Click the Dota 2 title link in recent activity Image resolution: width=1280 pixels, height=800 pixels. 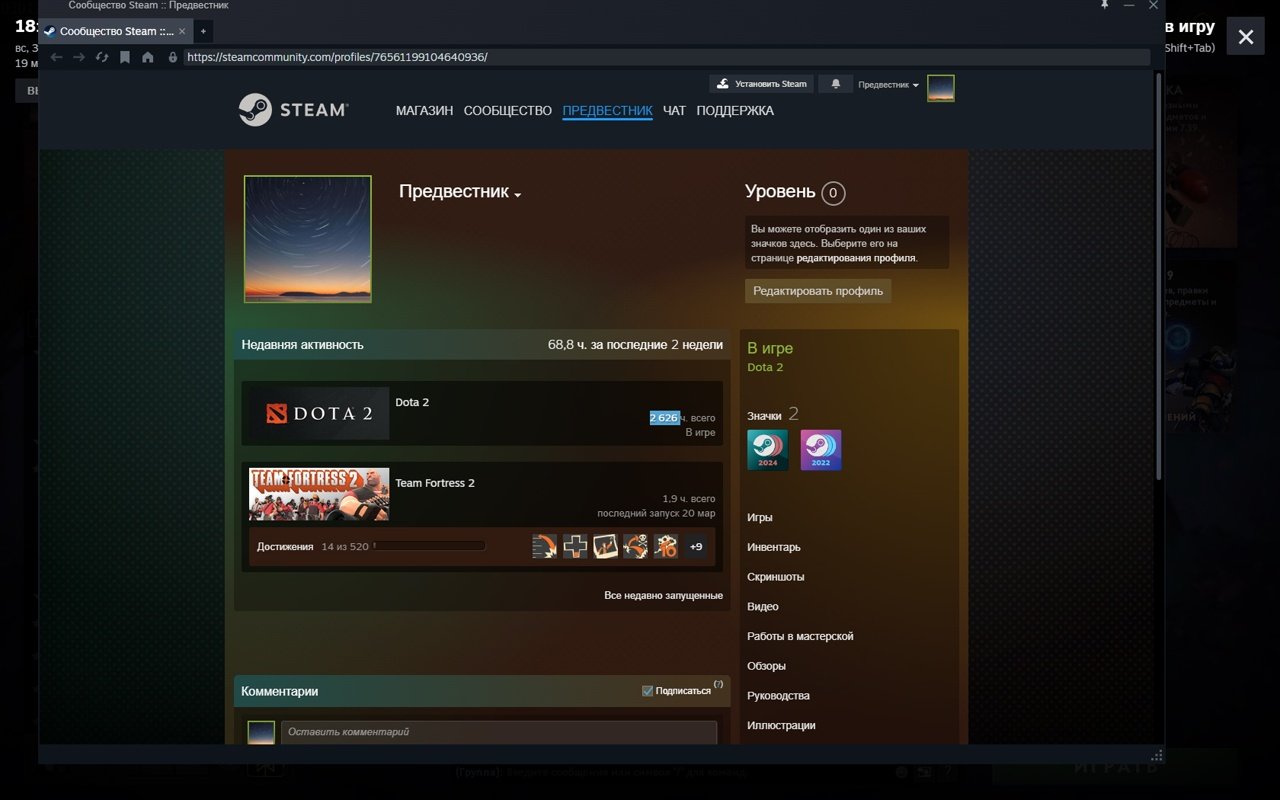tap(412, 402)
